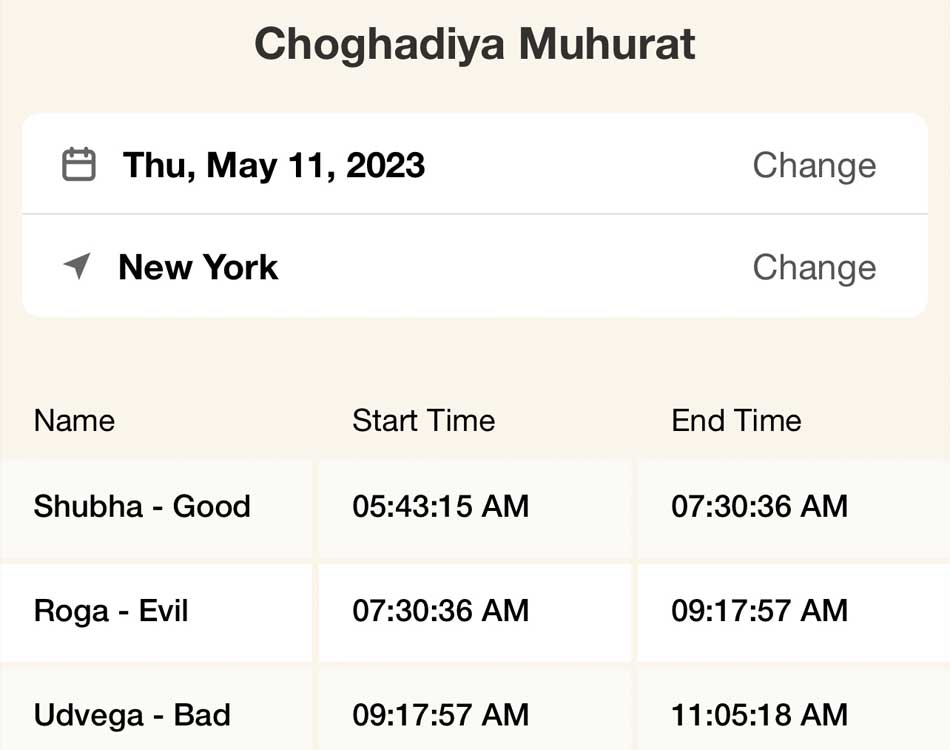Viewport: 950px width, 750px height.
Task: Click the date and location settings card divider
Action: 475,214
